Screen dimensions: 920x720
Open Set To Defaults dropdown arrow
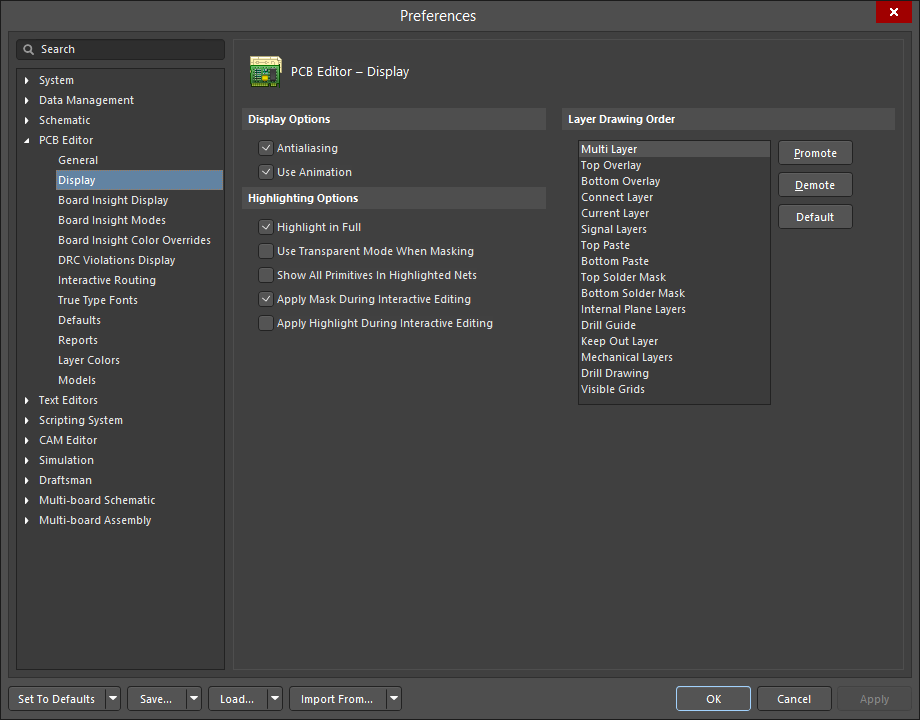[x=113, y=699]
